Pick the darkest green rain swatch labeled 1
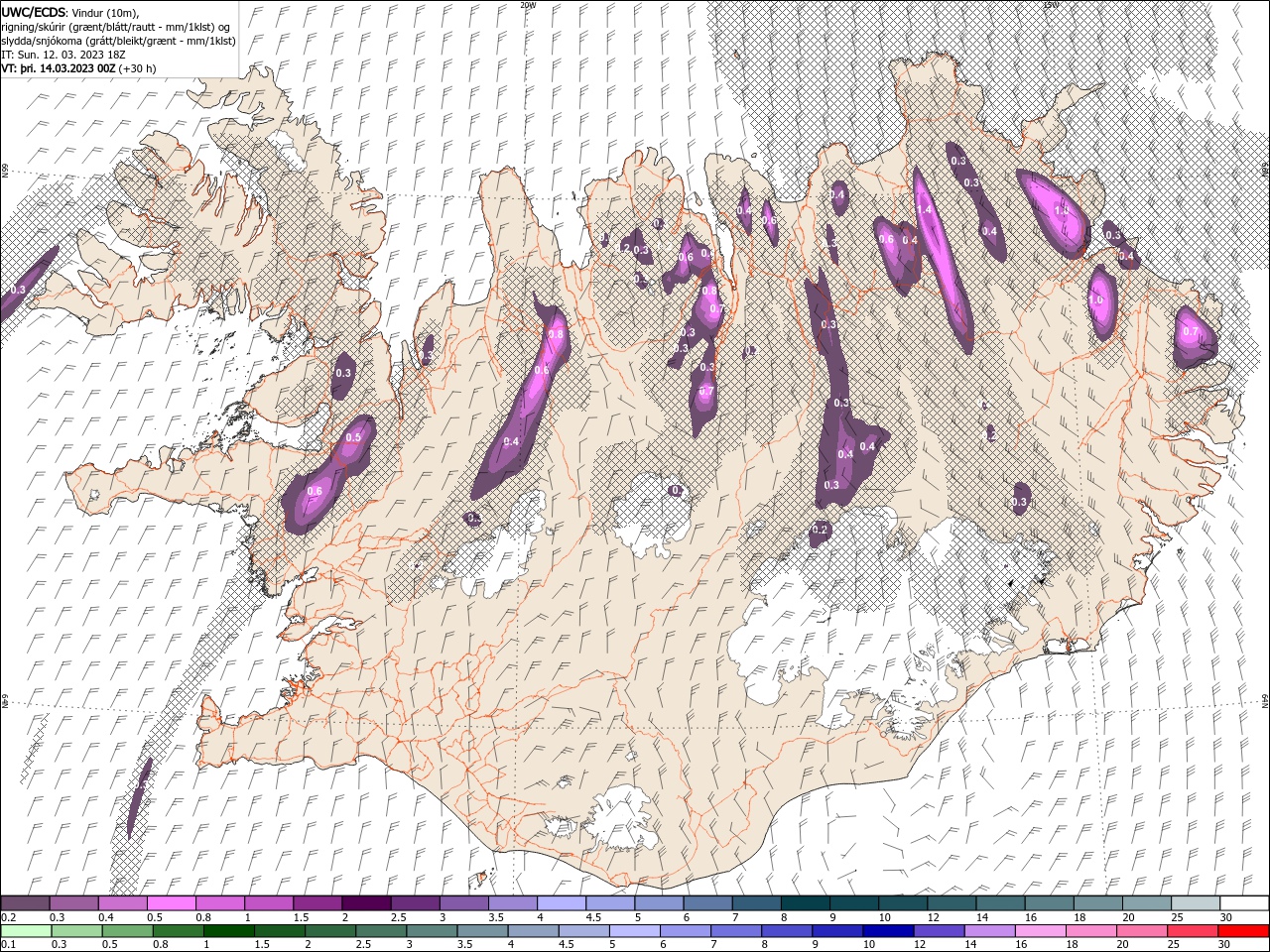The image size is (1270, 952). (227, 930)
